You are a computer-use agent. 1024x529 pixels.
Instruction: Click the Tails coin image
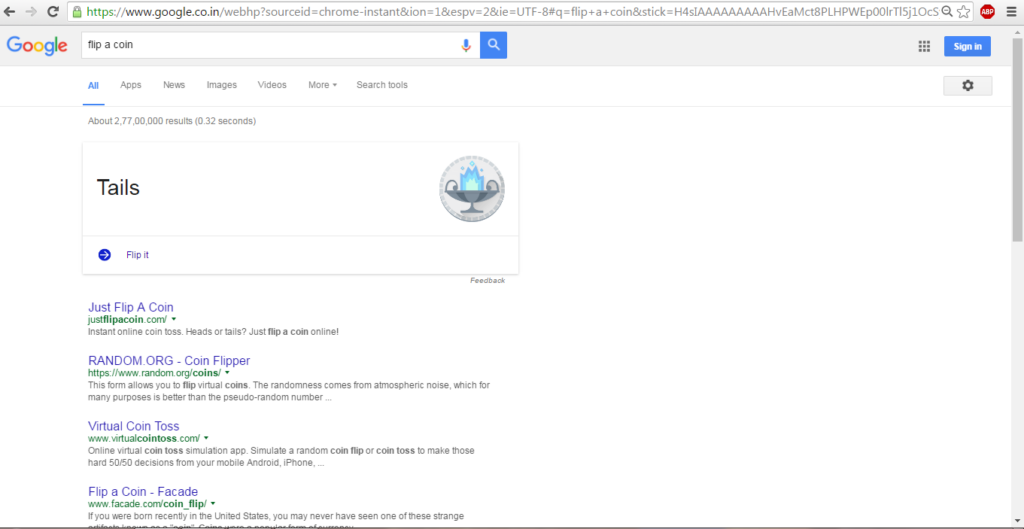tap(472, 189)
